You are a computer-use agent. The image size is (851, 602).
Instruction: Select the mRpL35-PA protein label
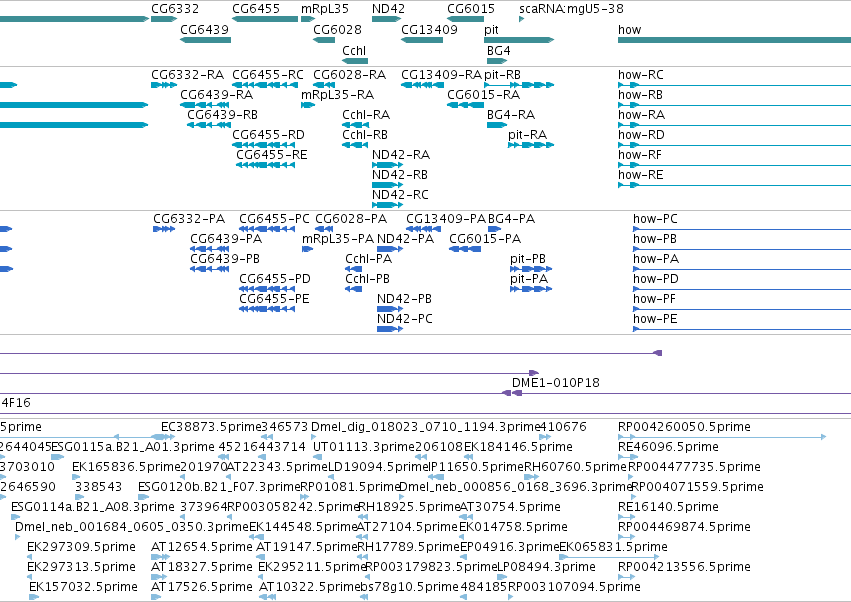coord(338,239)
